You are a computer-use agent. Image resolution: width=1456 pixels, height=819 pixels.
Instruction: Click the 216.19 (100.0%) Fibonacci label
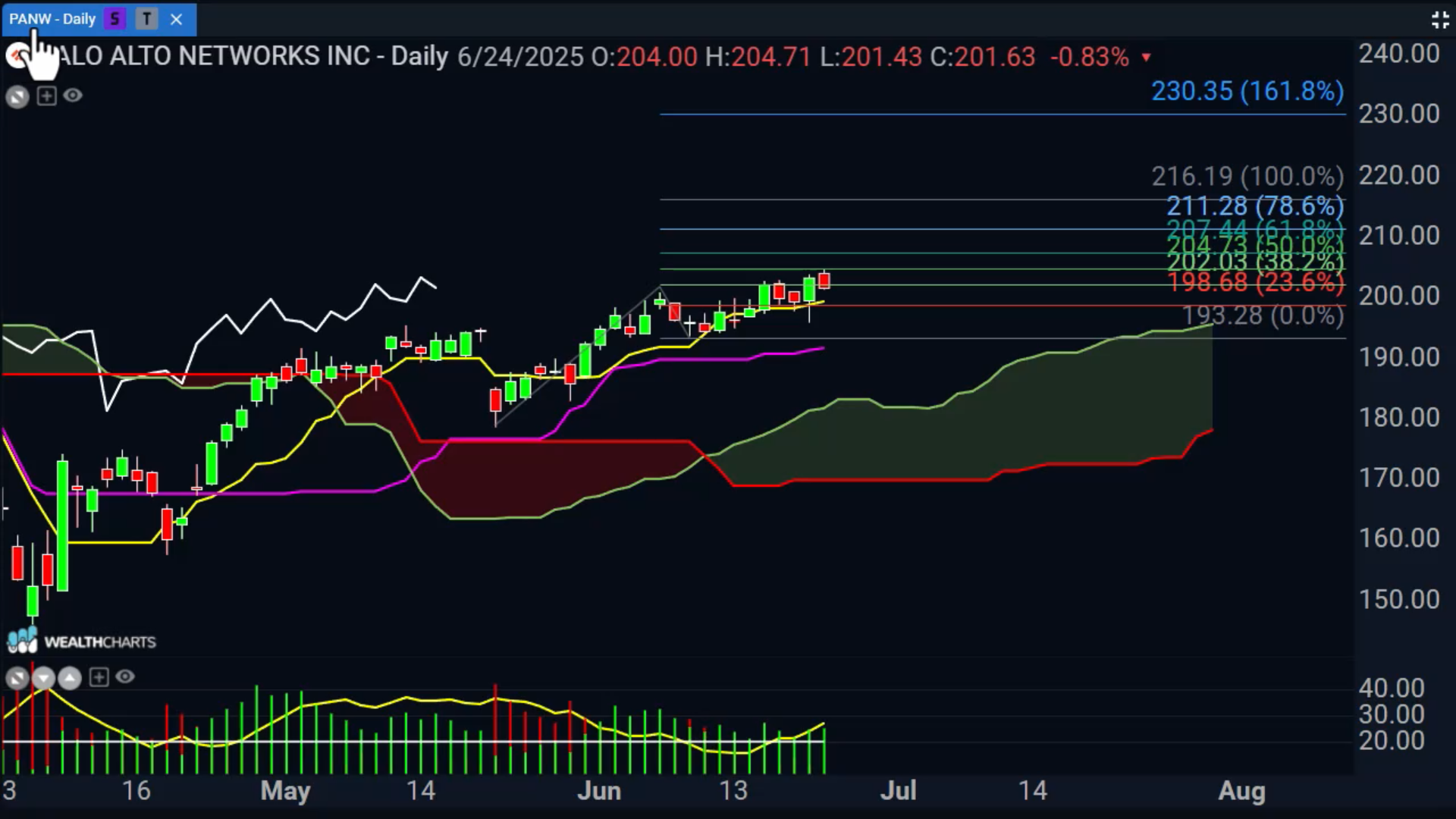1247,177
